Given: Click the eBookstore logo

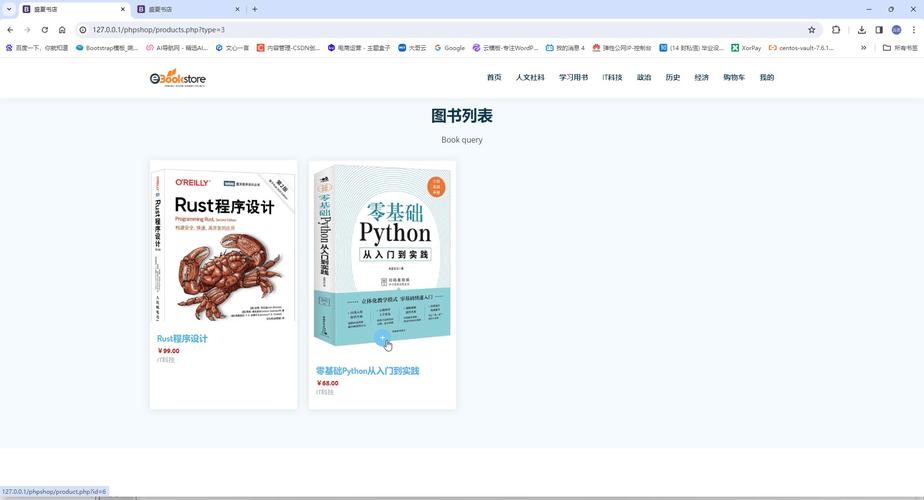Looking at the screenshot, I should [177, 78].
